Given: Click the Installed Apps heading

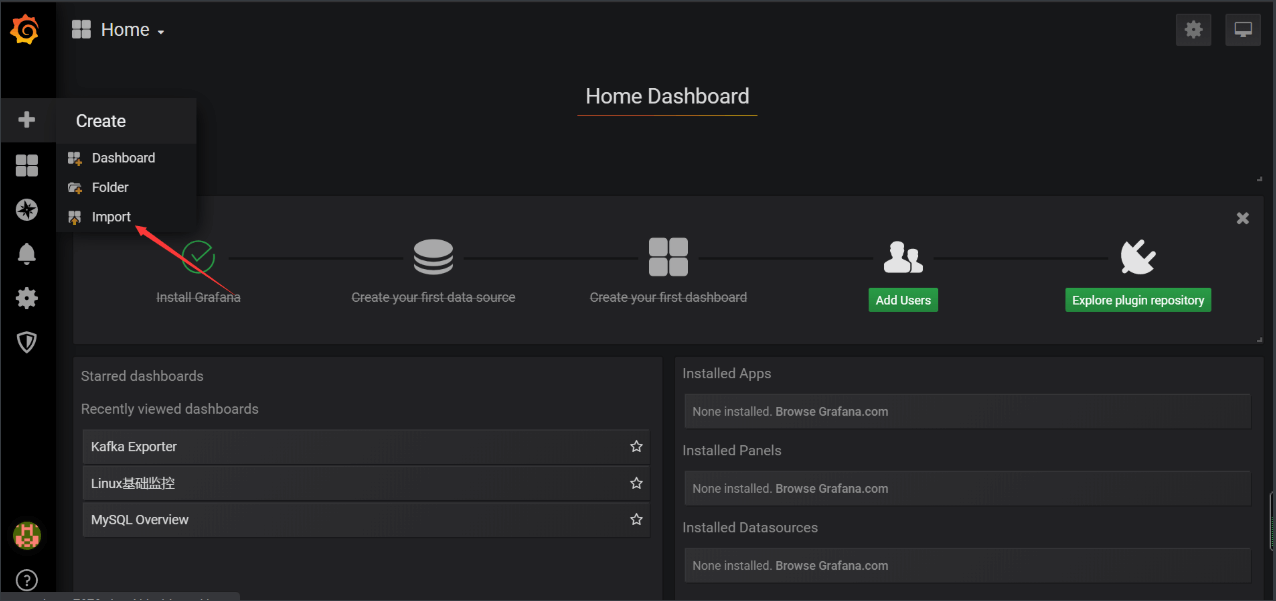Looking at the screenshot, I should tap(727, 373).
